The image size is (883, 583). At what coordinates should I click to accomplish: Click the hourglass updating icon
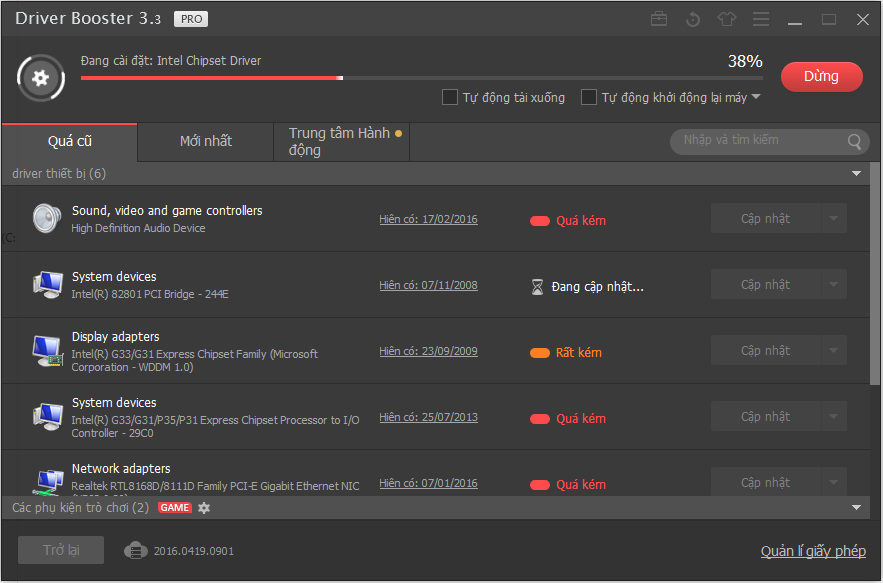537,287
